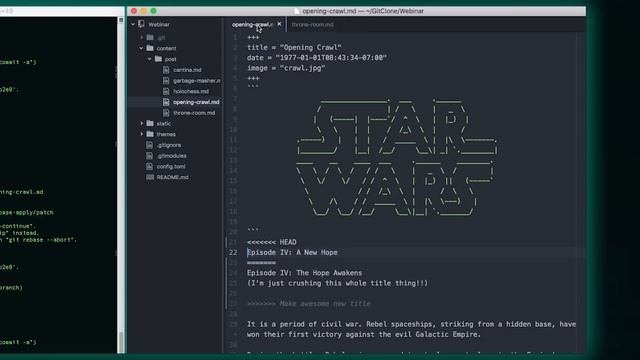Collapse the Webinar project root

(133, 24)
